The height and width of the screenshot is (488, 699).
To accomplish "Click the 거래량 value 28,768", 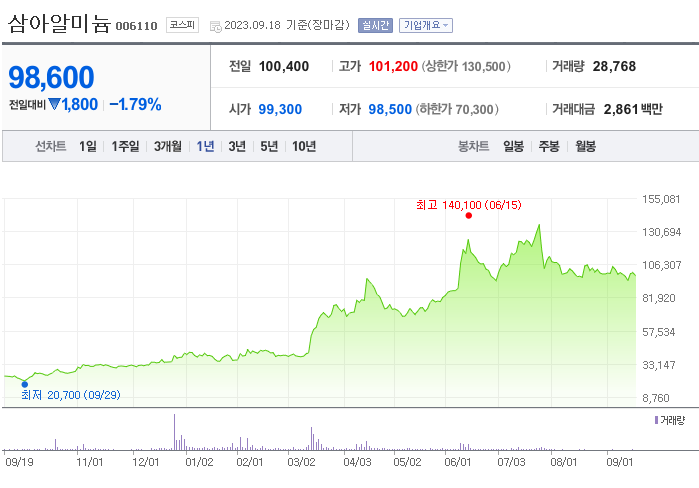I will tap(614, 66).
